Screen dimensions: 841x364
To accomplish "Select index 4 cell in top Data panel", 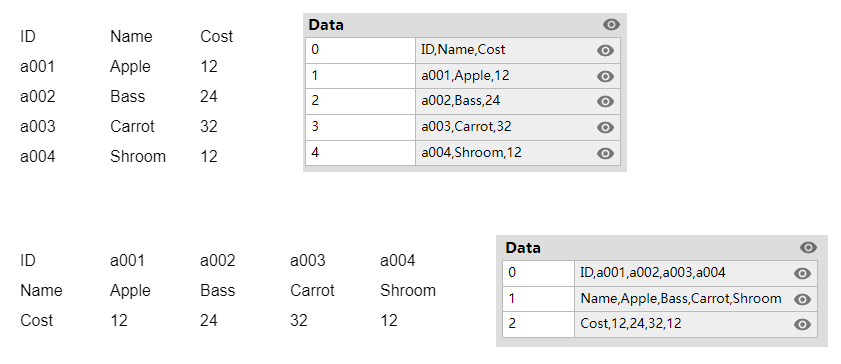I will (x=360, y=153).
